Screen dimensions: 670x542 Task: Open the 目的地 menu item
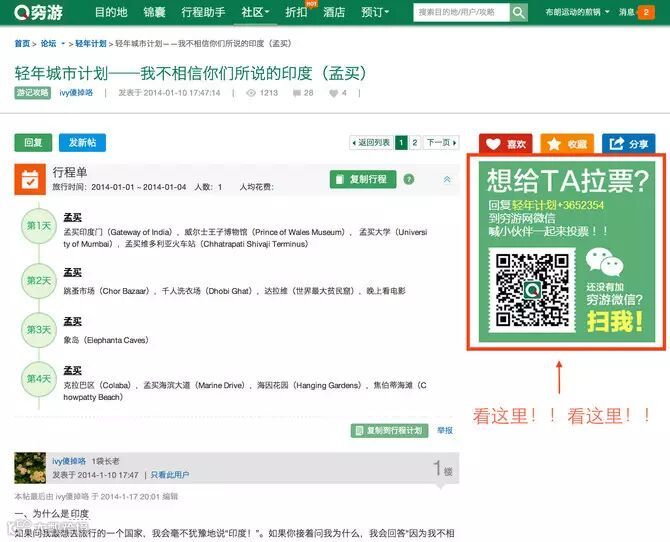click(x=111, y=12)
